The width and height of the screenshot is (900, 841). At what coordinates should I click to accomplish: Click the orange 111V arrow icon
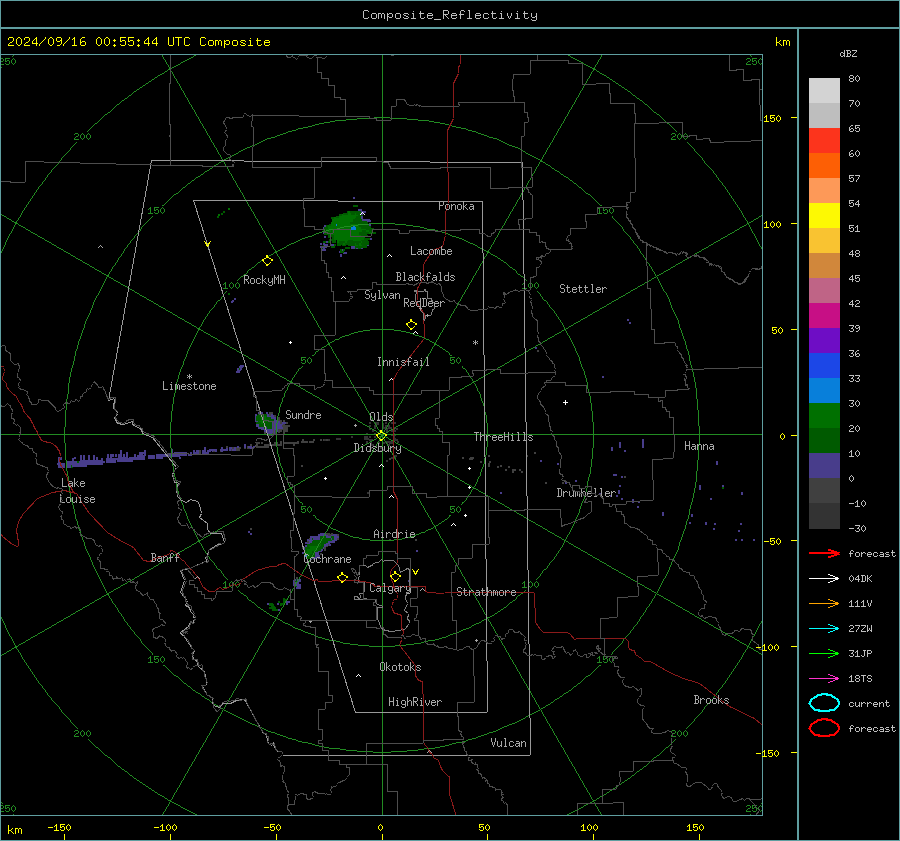824,603
